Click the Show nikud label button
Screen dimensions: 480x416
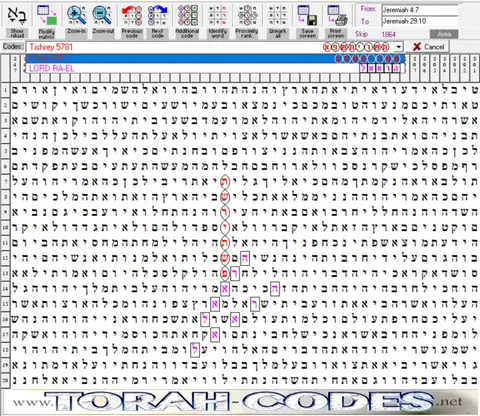click(17, 33)
